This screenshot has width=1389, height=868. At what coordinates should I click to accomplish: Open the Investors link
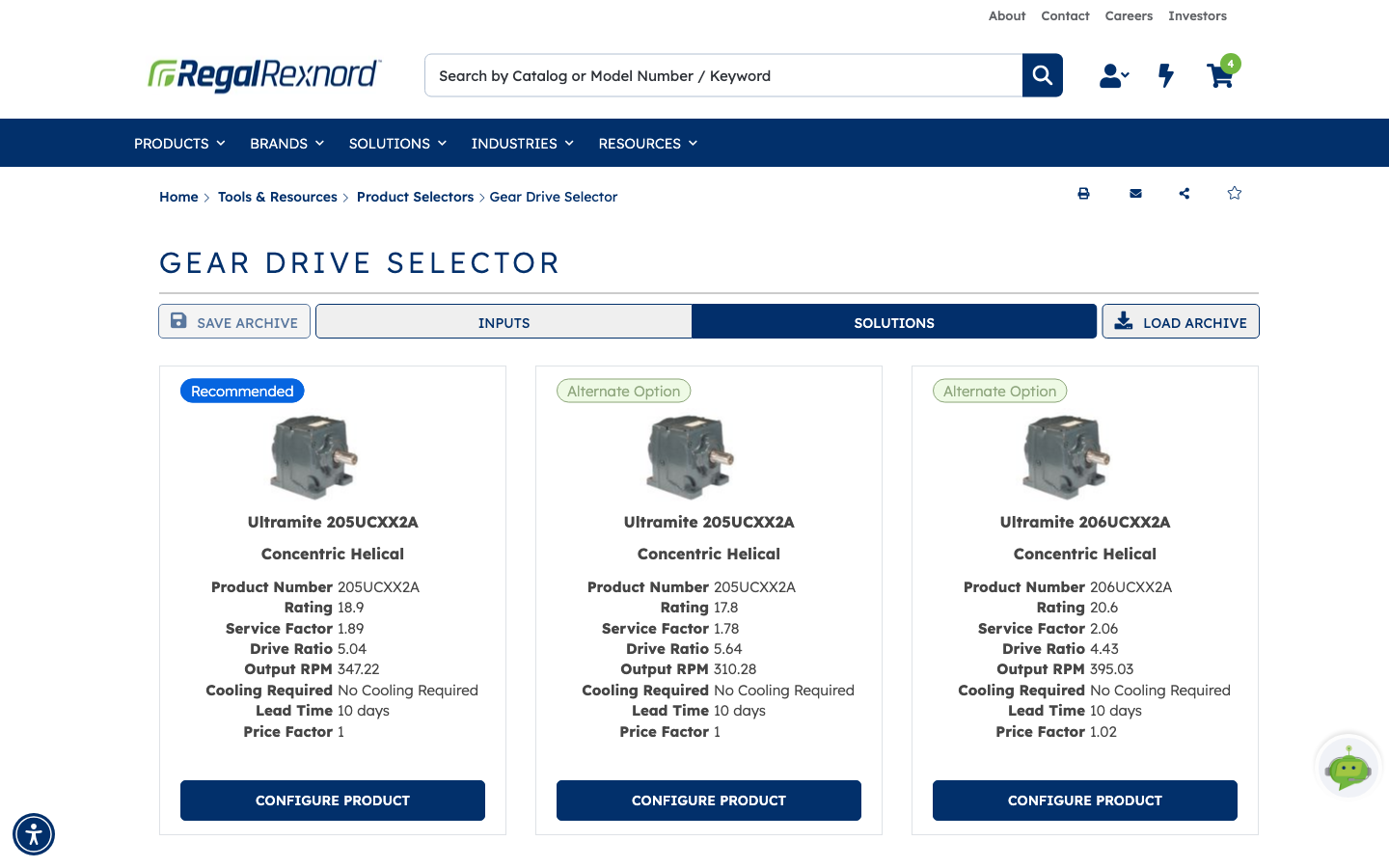tap(1197, 16)
